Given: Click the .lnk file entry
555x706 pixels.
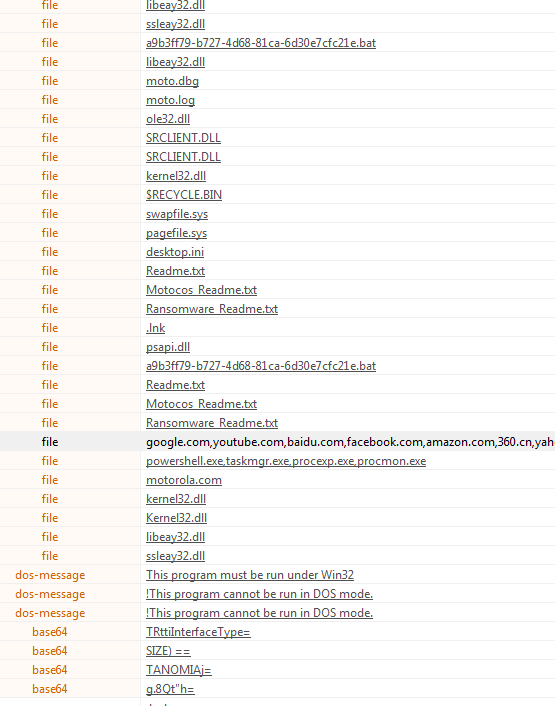Looking at the screenshot, I should (156, 328).
